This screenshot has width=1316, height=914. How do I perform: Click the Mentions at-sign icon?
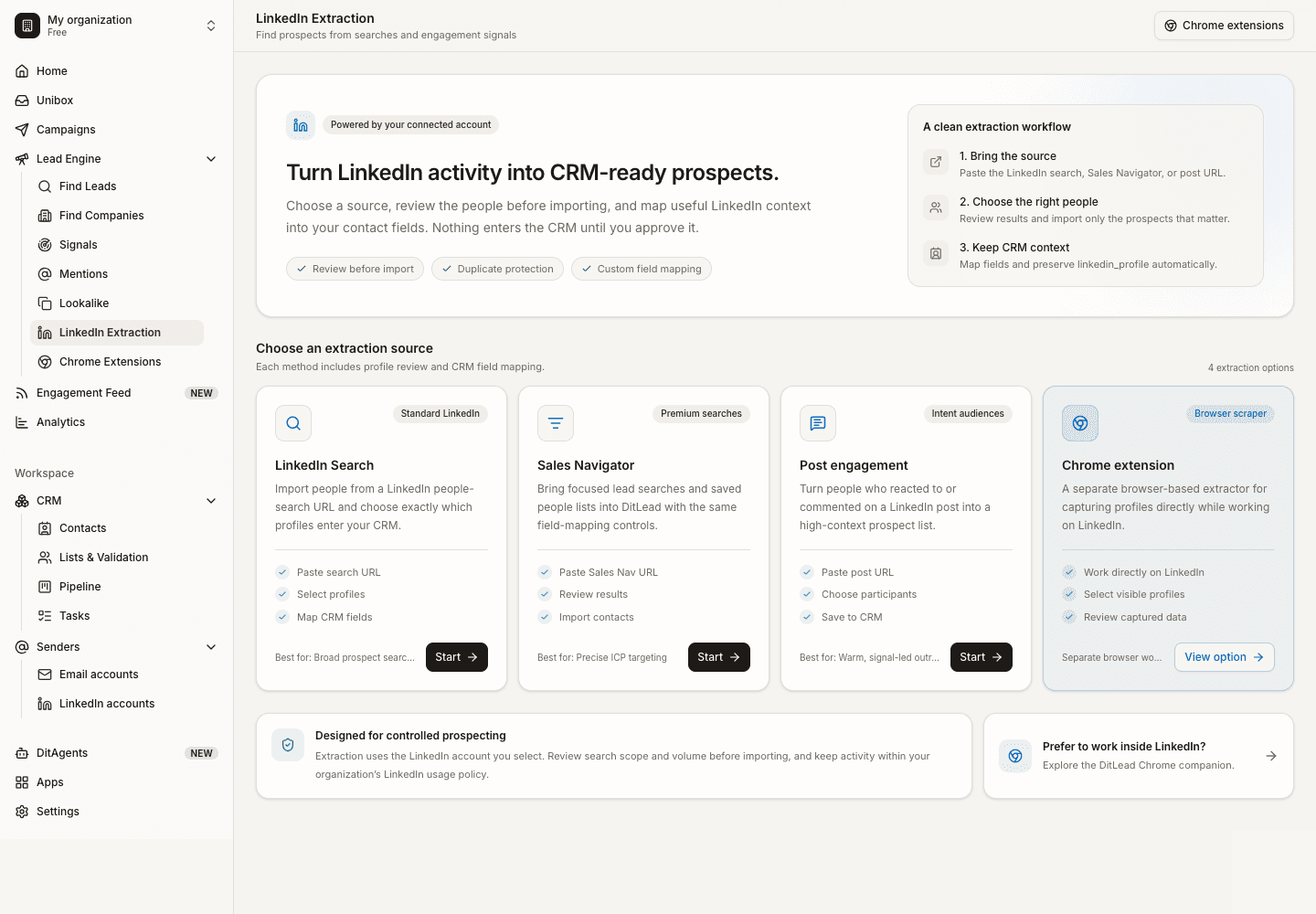[45, 274]
